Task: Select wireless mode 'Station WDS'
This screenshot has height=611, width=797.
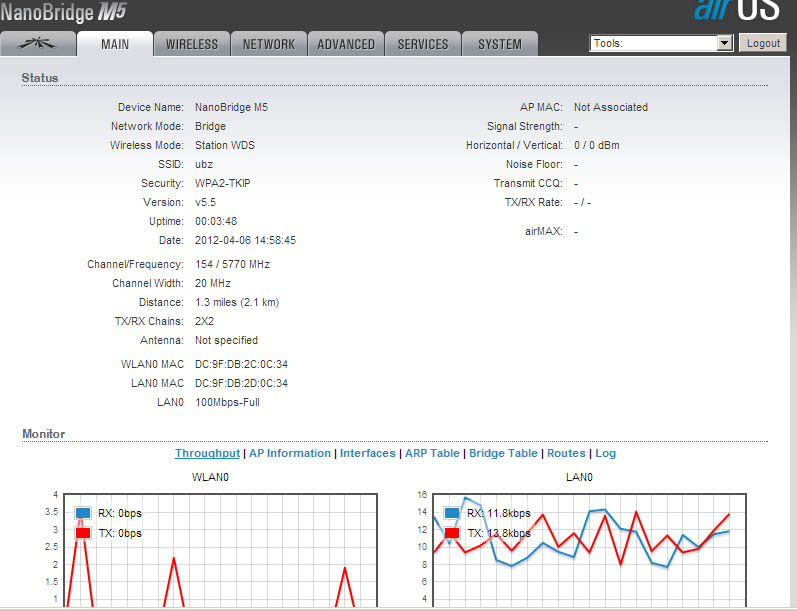Action: click(x=225, y=145)
